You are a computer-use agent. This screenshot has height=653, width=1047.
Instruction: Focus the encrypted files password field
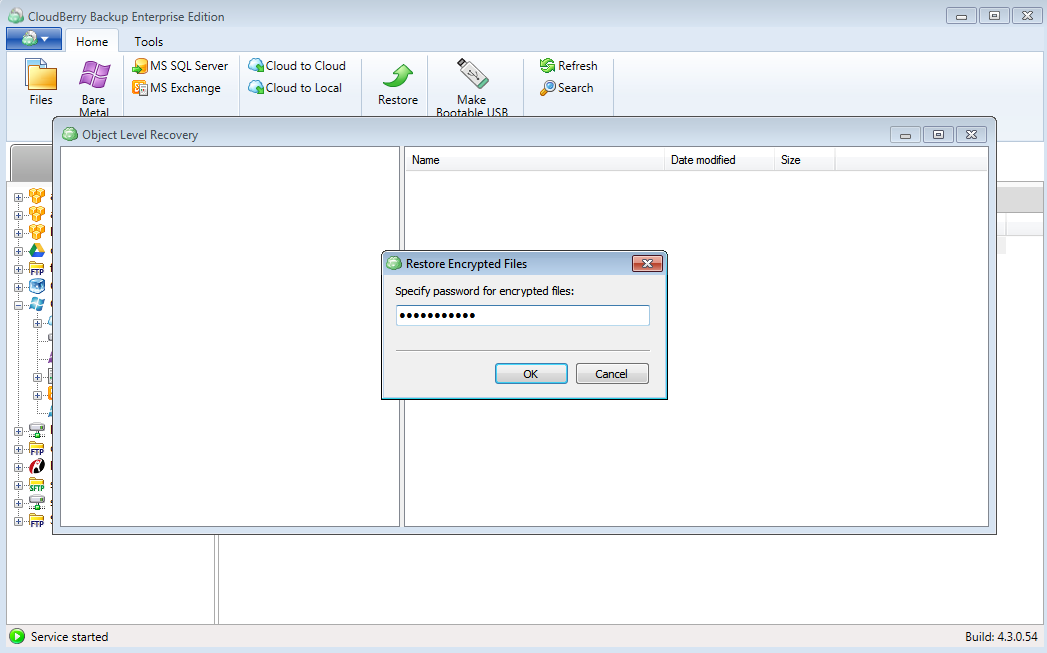(x=522, y=315)
